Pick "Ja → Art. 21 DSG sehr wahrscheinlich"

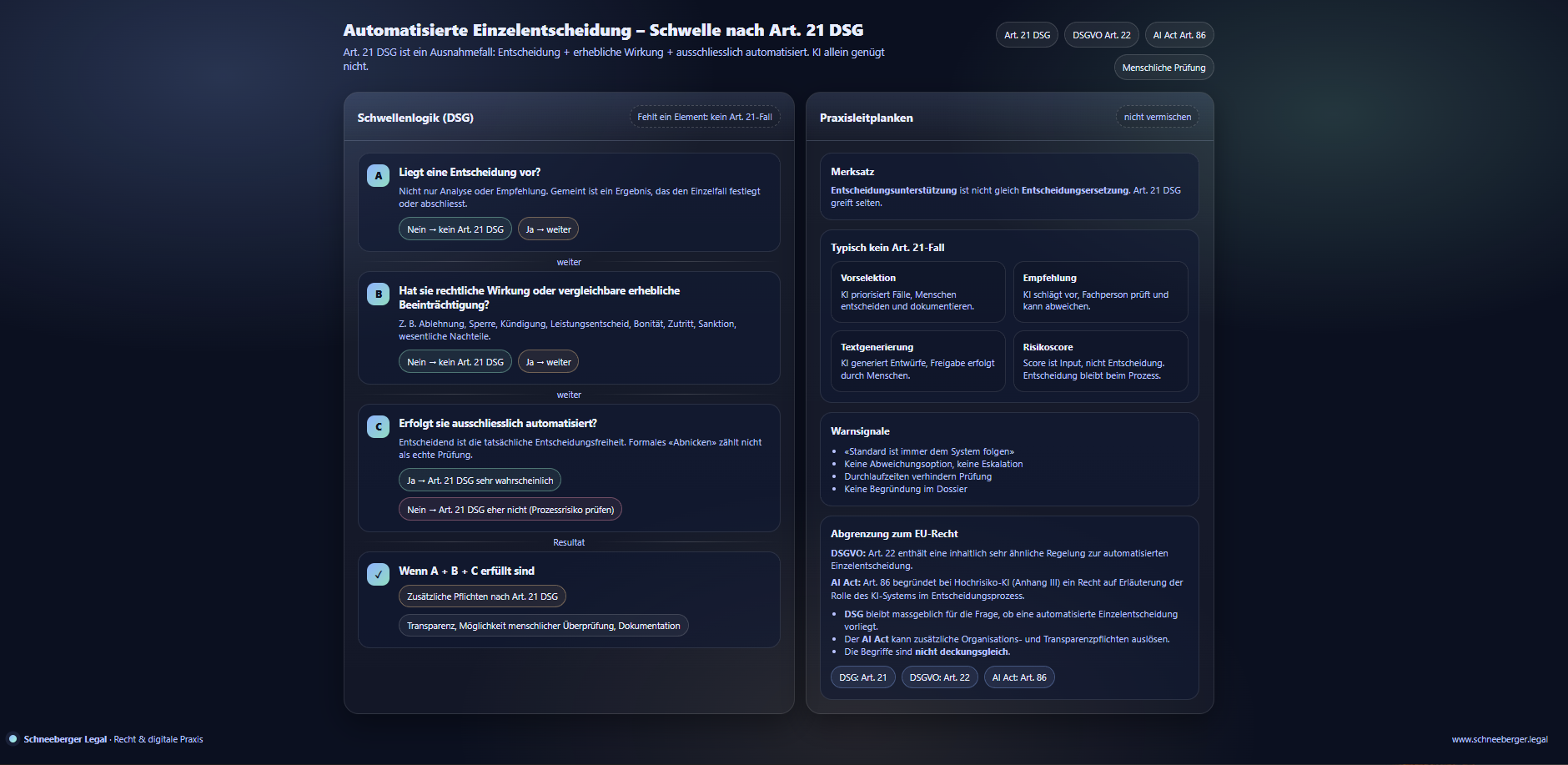pos(480,481)
